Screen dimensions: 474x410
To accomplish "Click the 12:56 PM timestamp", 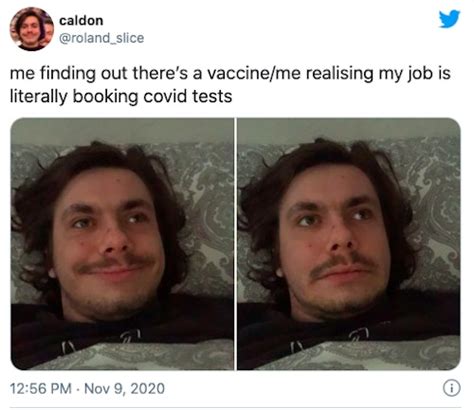I will pyautogui.click(x=41, y=389).
